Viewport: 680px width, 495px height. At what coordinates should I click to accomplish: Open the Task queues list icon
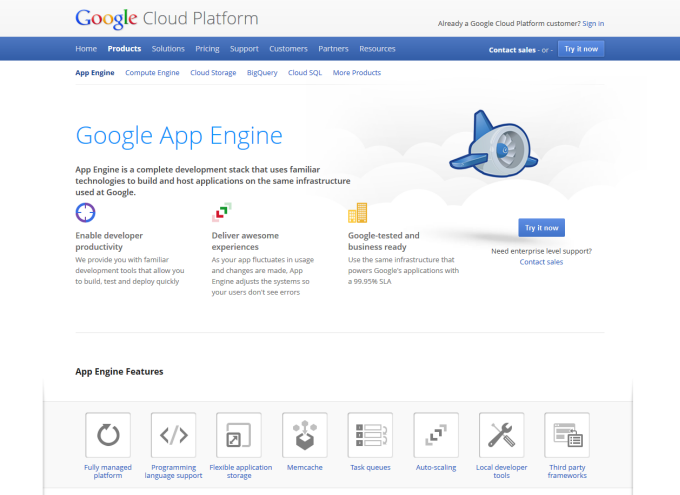370,435
